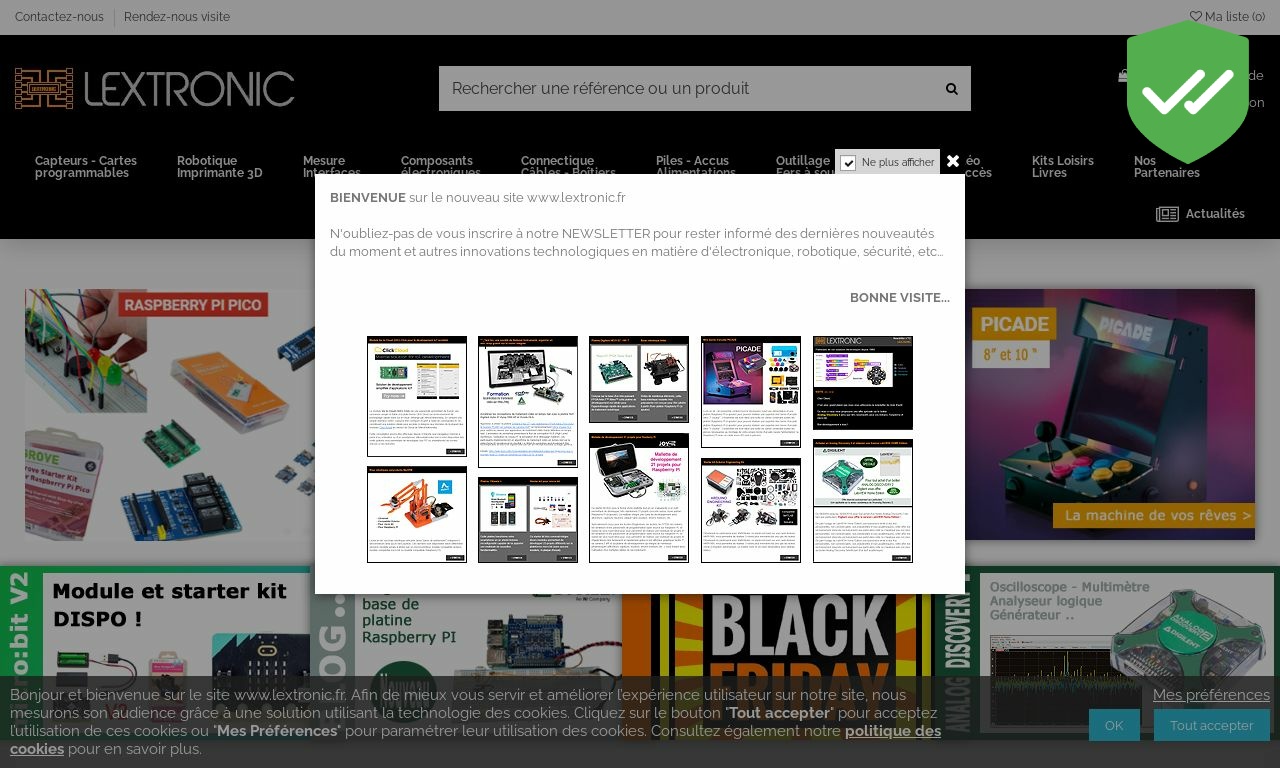The height and width of the screenshot is (768, 1280).
Task: Open Composants électroniques menu
Action: 441,165
